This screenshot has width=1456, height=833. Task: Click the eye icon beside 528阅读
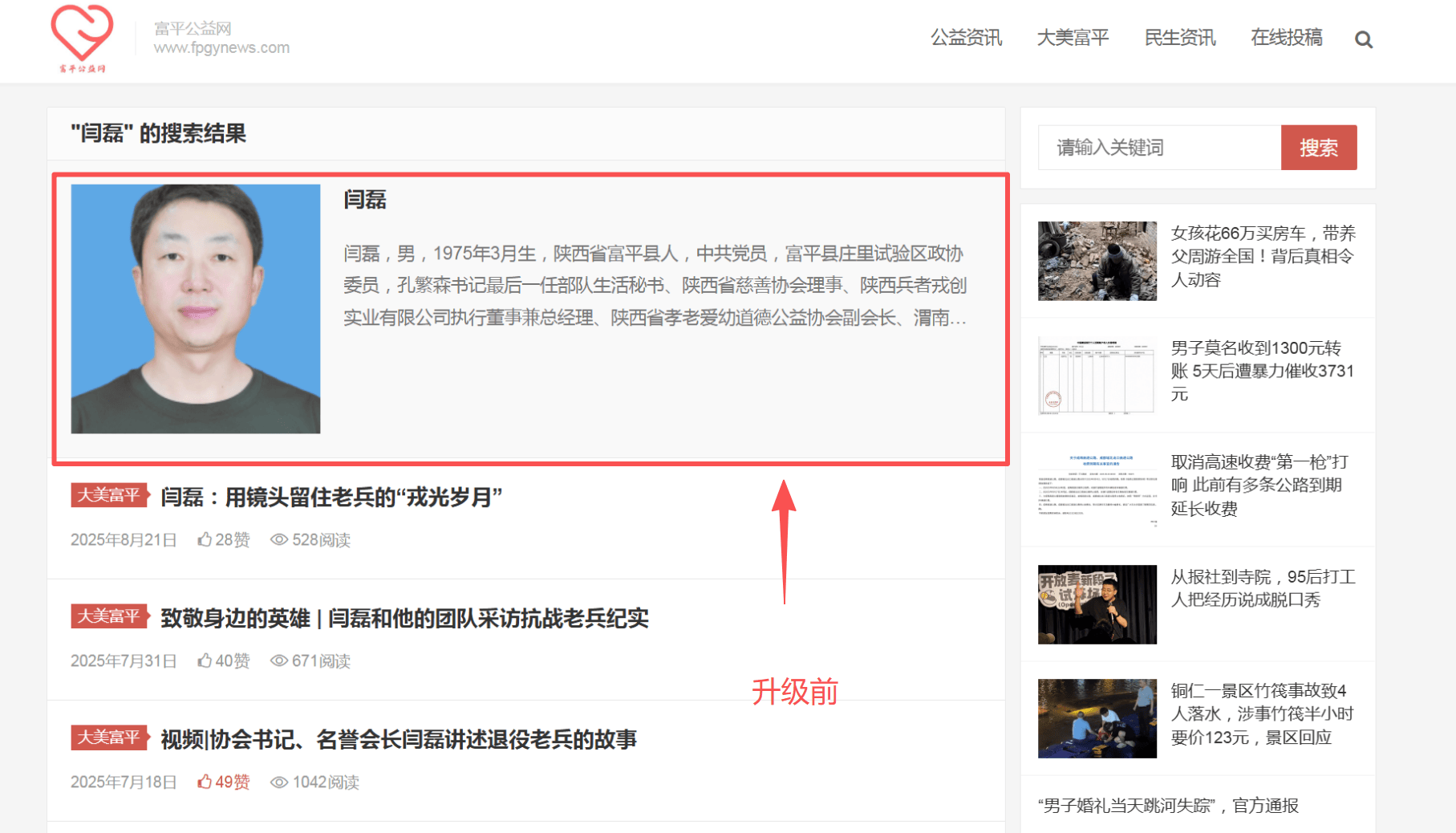(278, 540)
